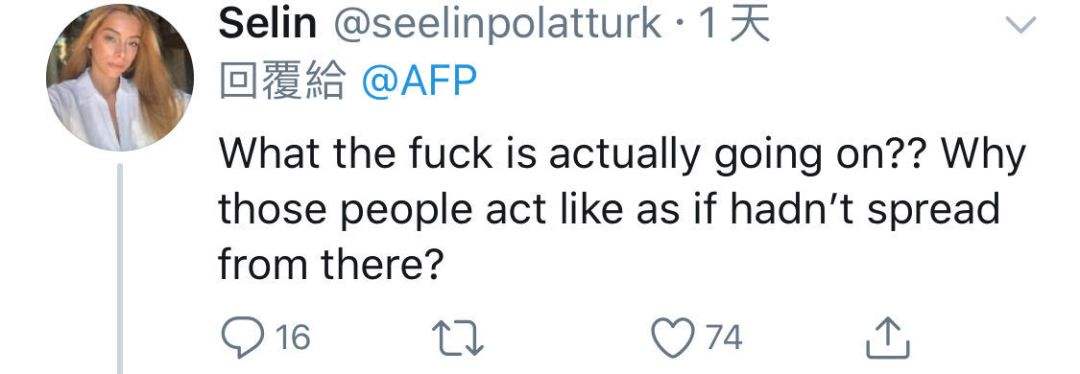Open the share options icon
Viewport: 1080px width, 374px height.
point(888,337)
